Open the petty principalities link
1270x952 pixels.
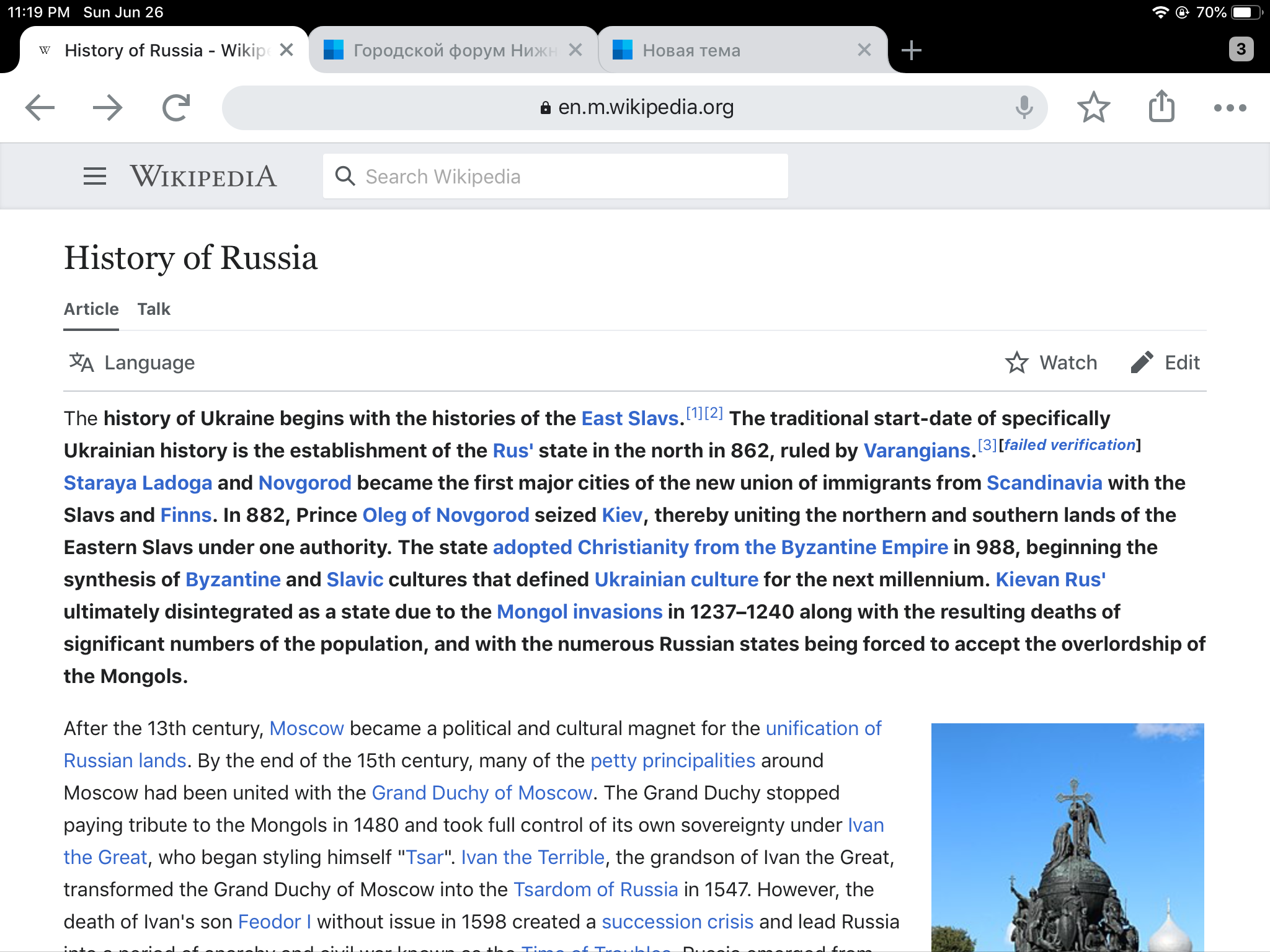pyautogui.click(x=673, y=760)
